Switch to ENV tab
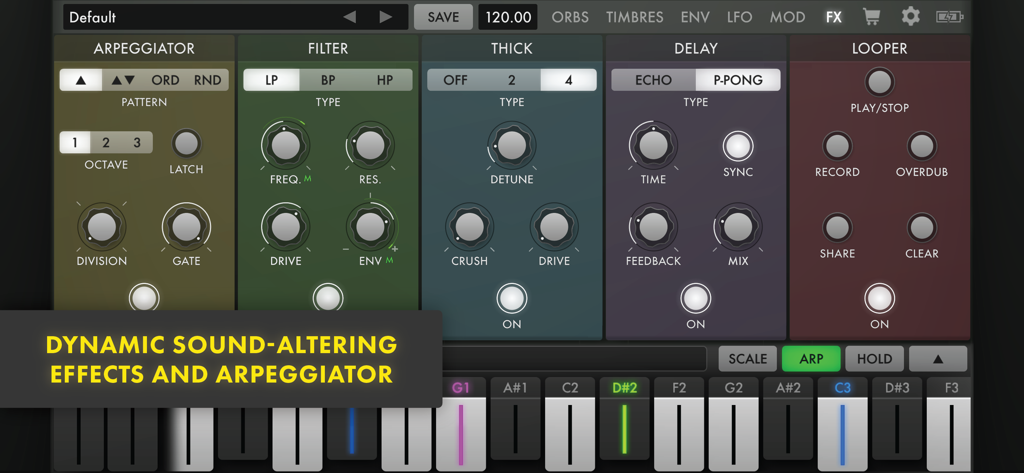Viewport: 1024px width, 473px height. tap(695, 18)
